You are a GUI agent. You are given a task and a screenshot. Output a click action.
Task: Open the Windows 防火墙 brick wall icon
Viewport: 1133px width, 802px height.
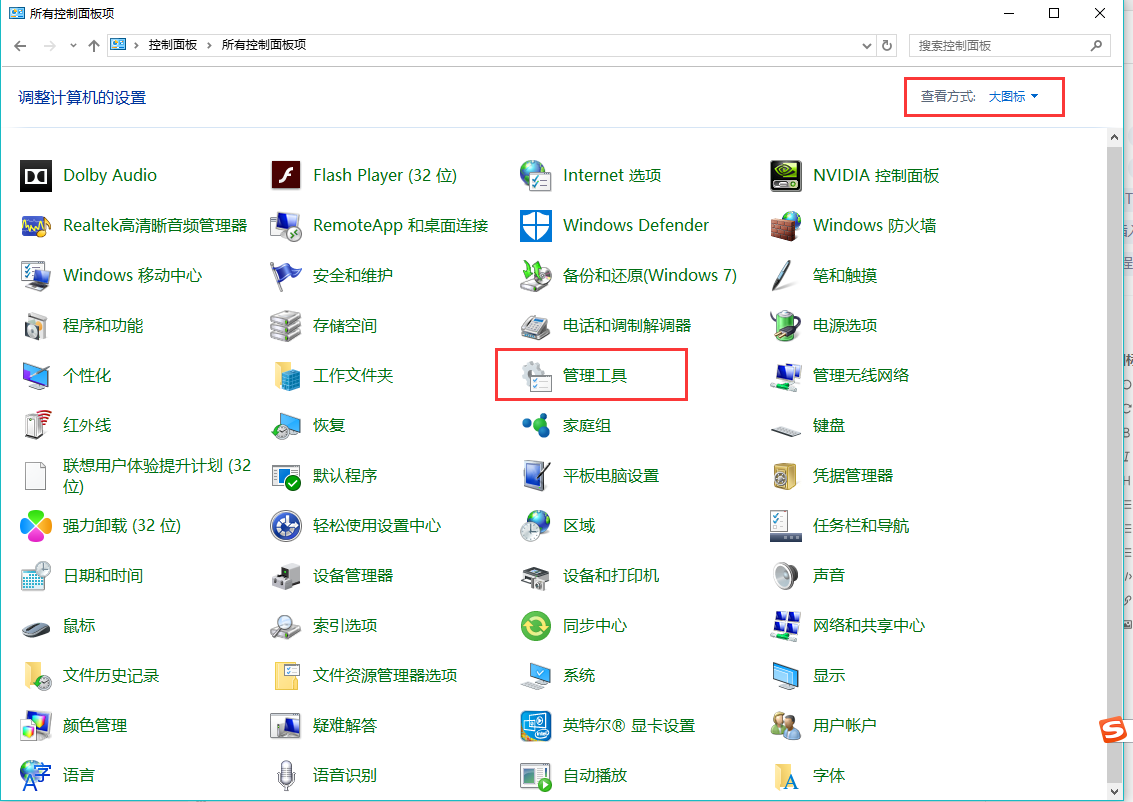click(x=785, y=225)
